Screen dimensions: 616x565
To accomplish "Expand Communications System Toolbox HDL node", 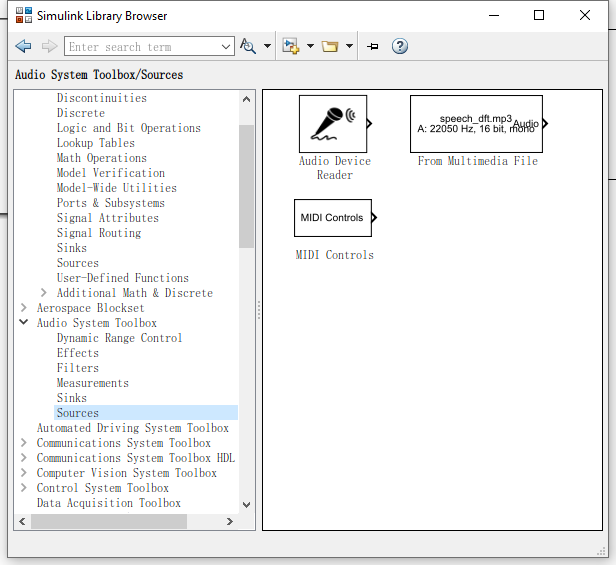I will [x=24, y=458].
